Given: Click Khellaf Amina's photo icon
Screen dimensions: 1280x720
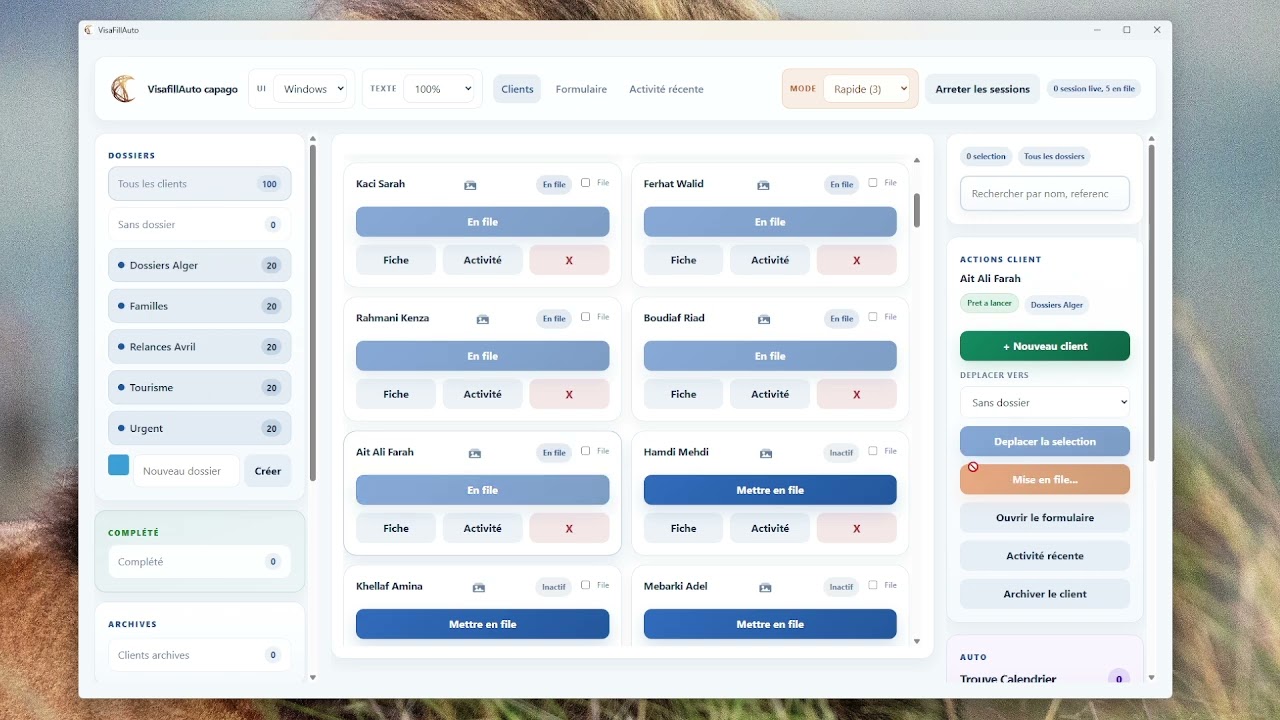Looking at the screenshot, I should [x=479, y=587].
